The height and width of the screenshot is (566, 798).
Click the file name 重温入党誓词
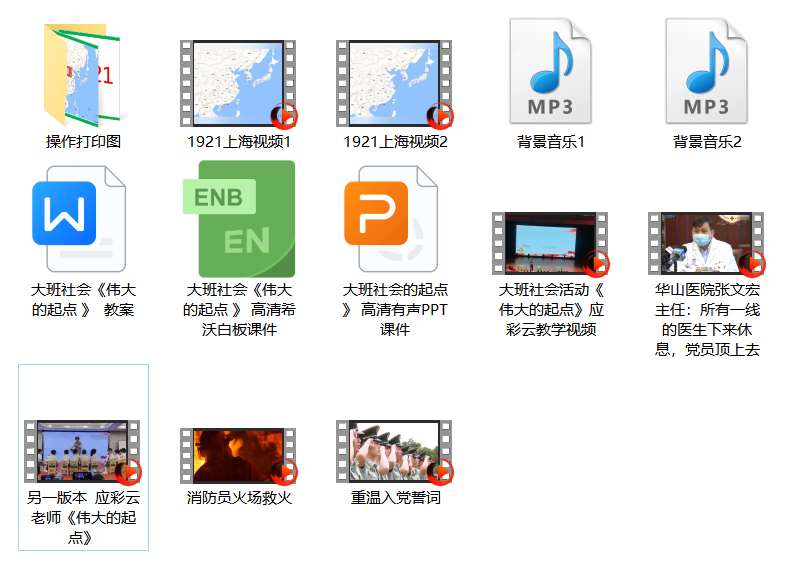tap(395, 497)
